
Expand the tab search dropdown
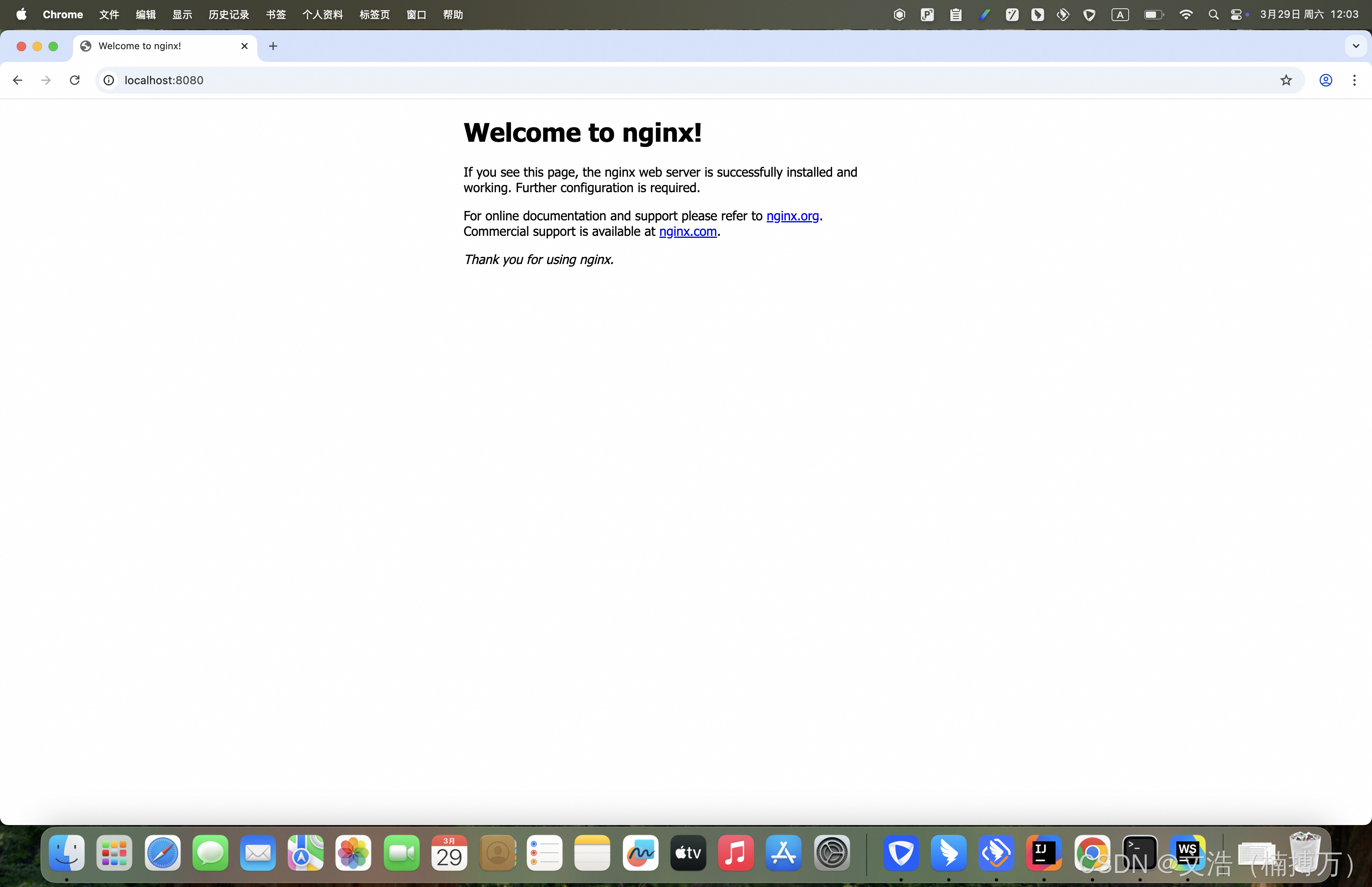[x=1356, y=46]
